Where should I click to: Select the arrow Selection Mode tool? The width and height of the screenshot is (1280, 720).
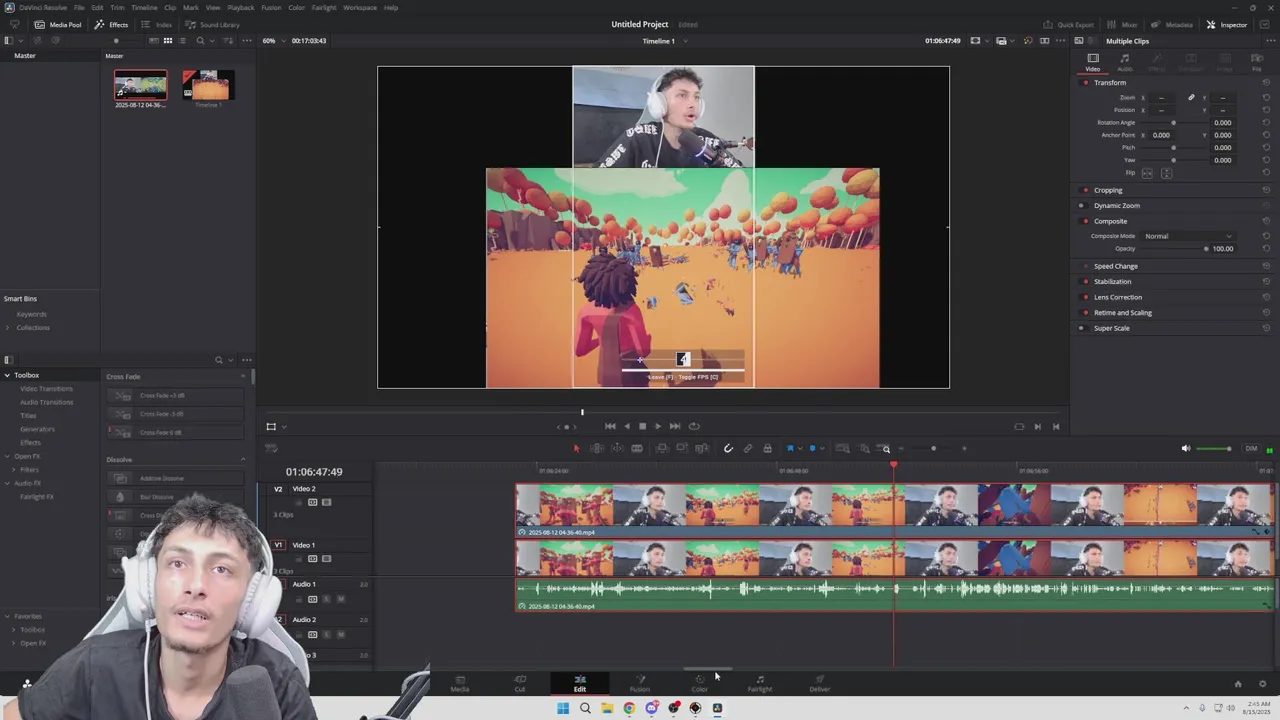coord(576,448)
